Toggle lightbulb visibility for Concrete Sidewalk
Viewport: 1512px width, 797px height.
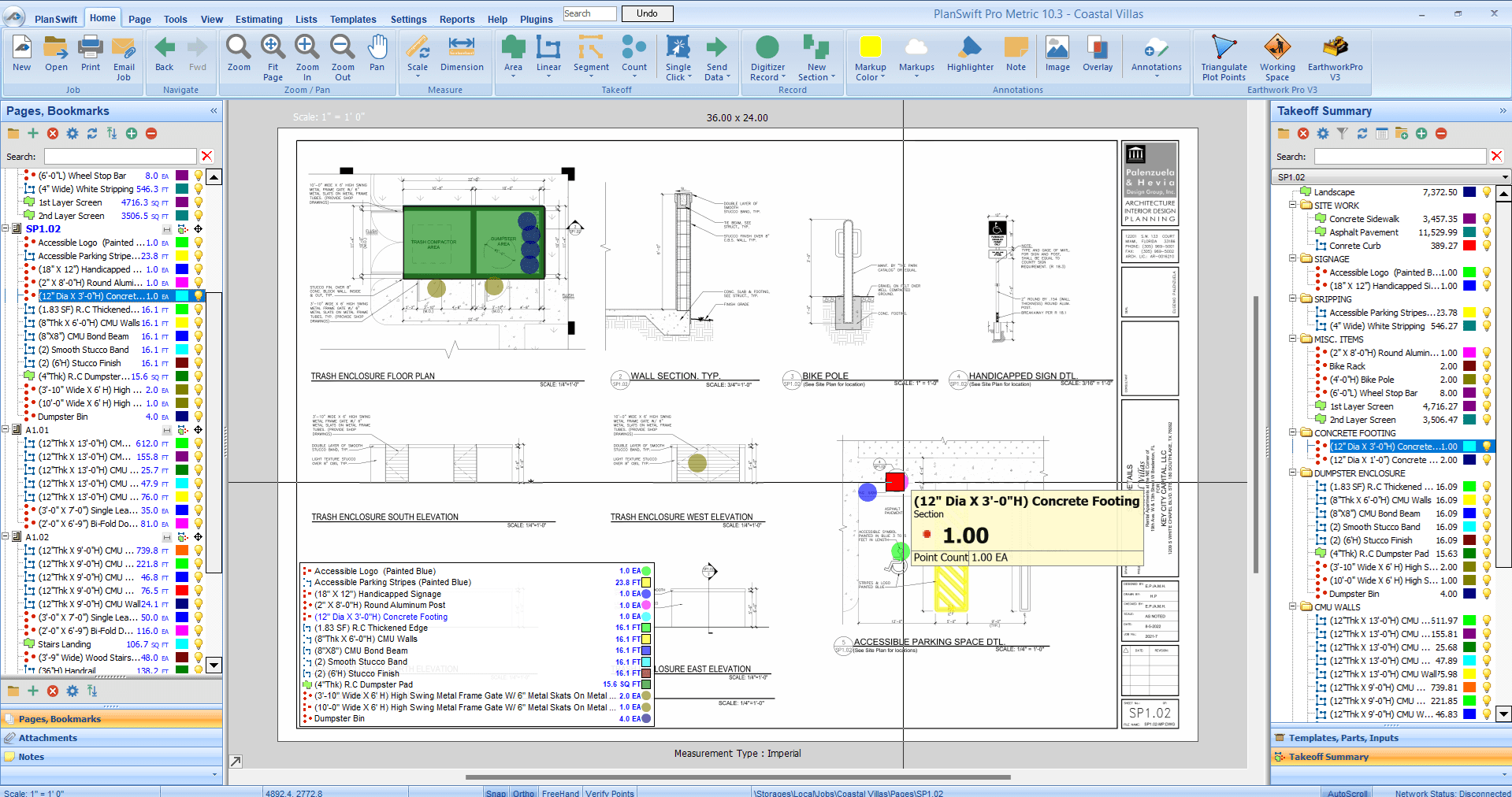pyautogui.click(x=1487, y=219)
